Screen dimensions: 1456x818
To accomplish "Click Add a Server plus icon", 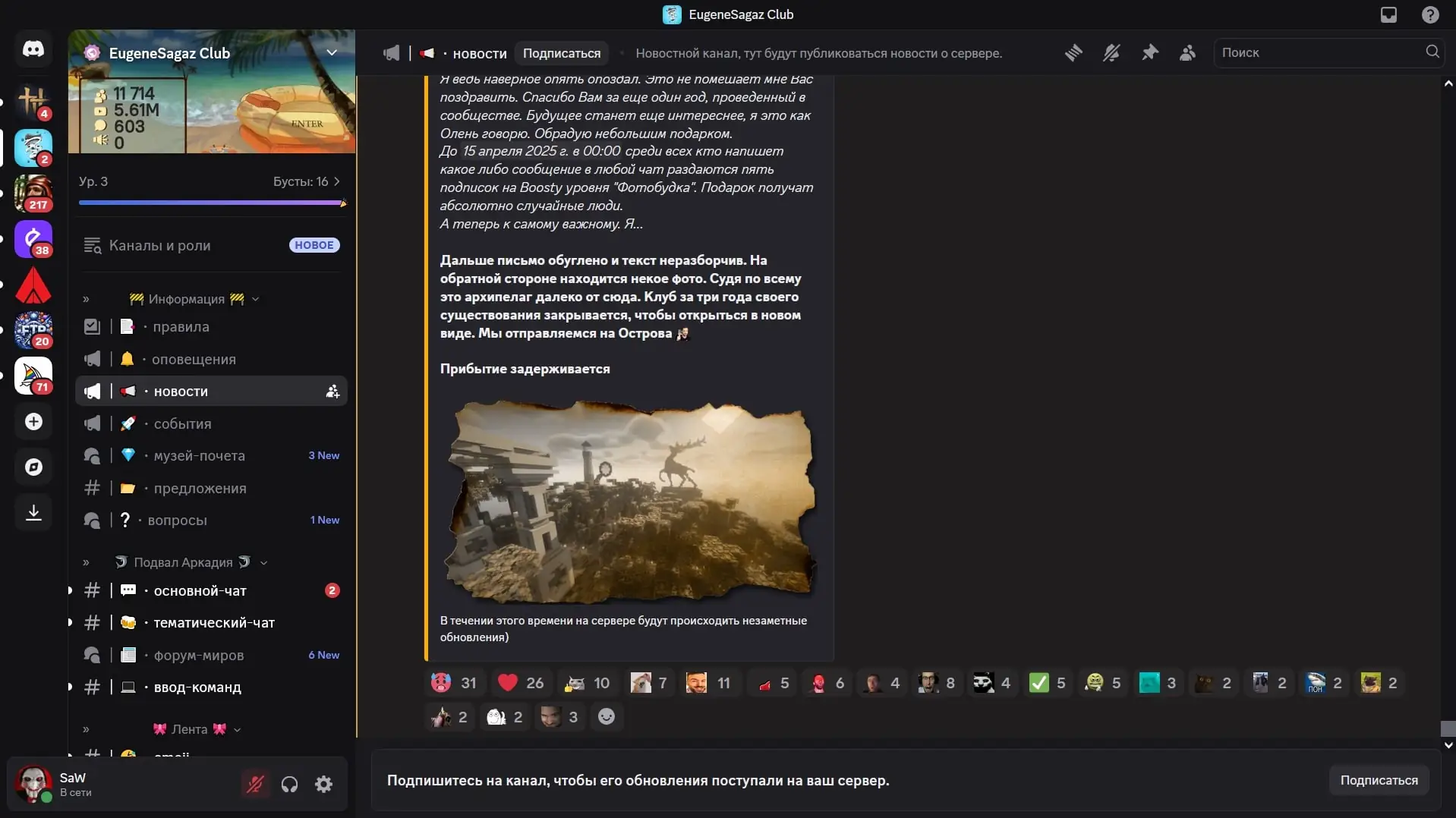I will tap(33, 422).
